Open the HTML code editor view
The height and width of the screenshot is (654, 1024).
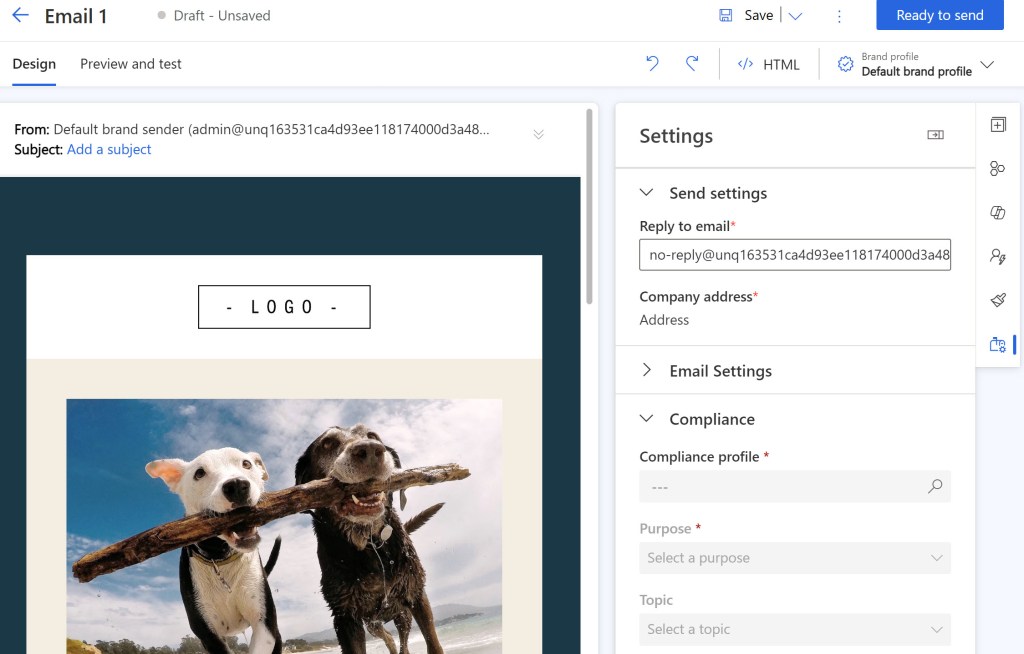tap(766, 64)
